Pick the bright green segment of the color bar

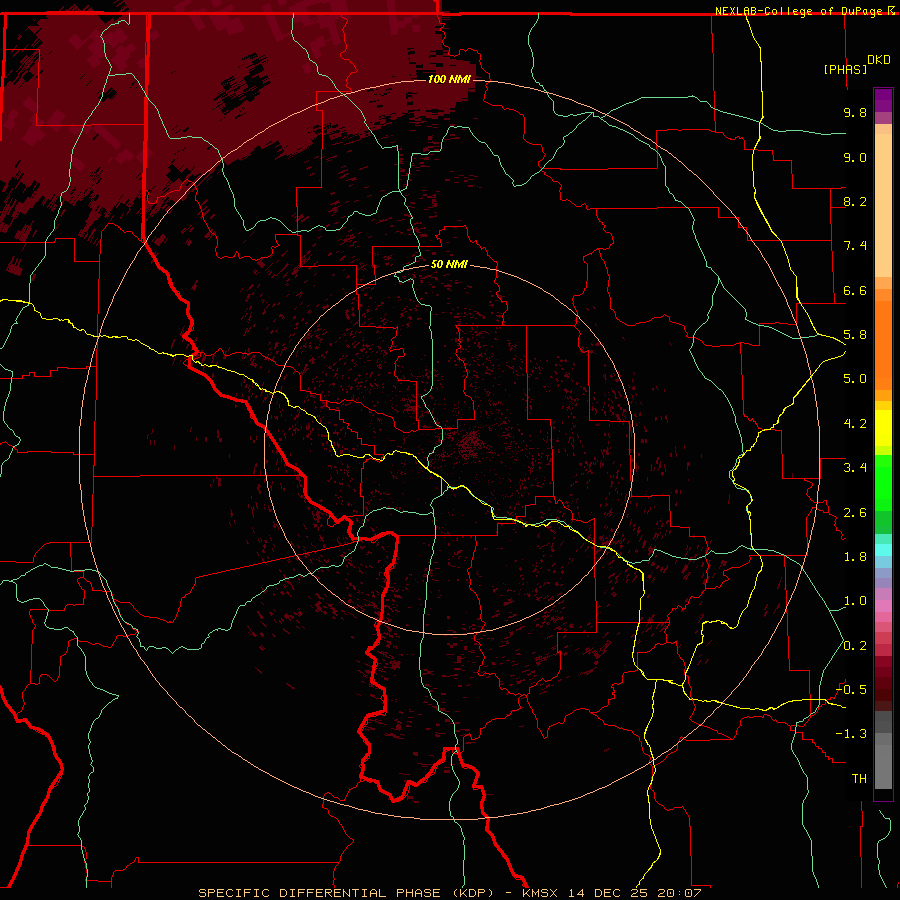tap(883, 481)
